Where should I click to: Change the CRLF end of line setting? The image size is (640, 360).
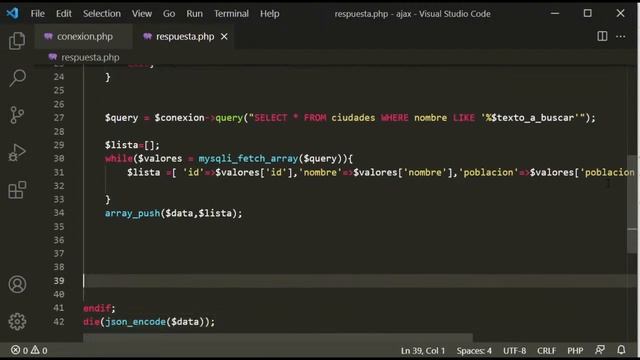(x=546, y=351)
